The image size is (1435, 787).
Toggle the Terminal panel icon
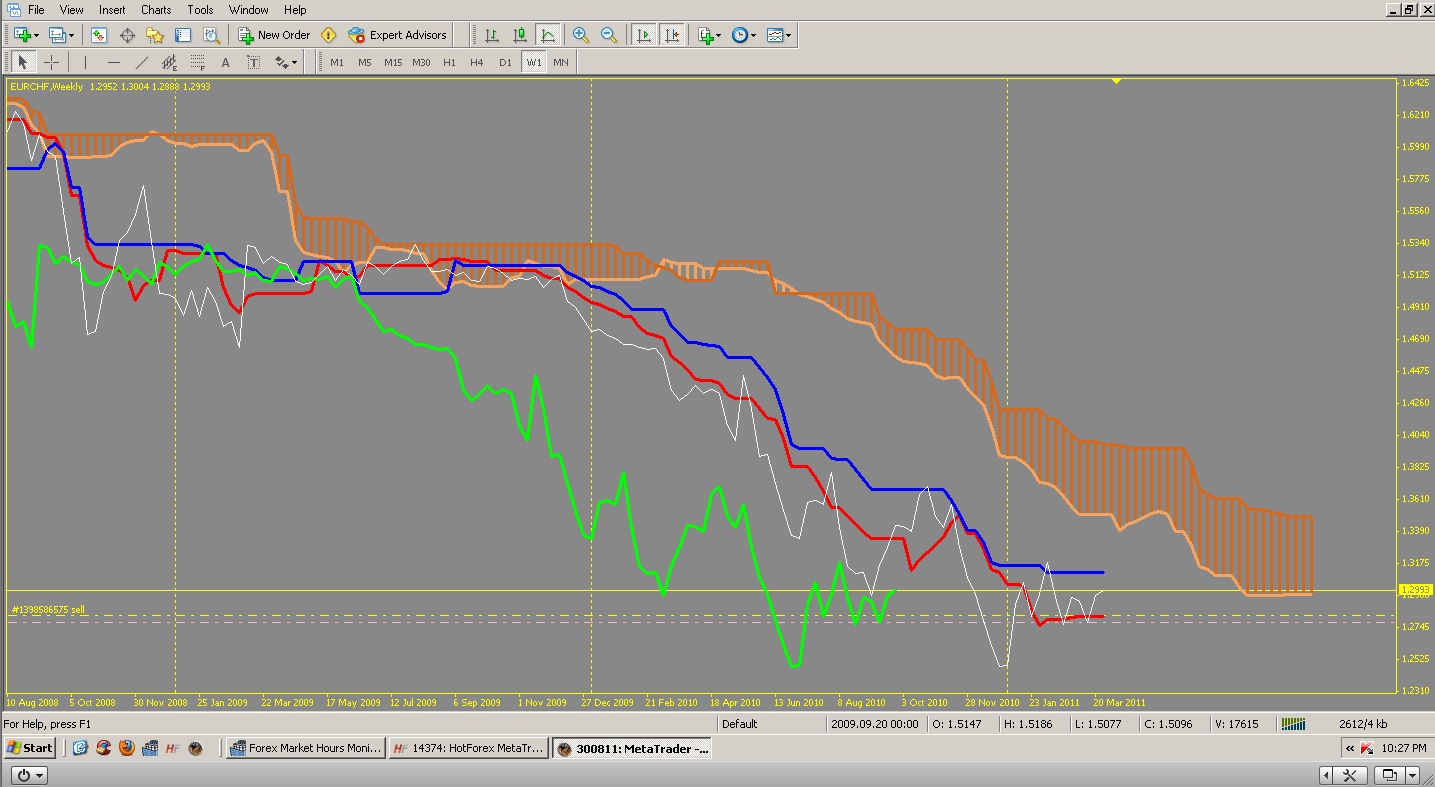tap(183, 35)
